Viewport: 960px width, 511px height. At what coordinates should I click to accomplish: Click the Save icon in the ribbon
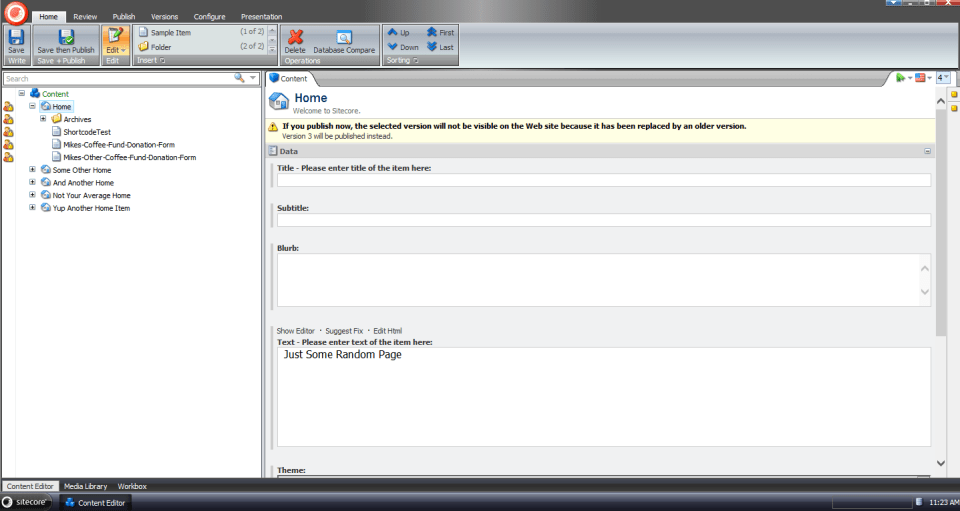click(x=16, y=37)
